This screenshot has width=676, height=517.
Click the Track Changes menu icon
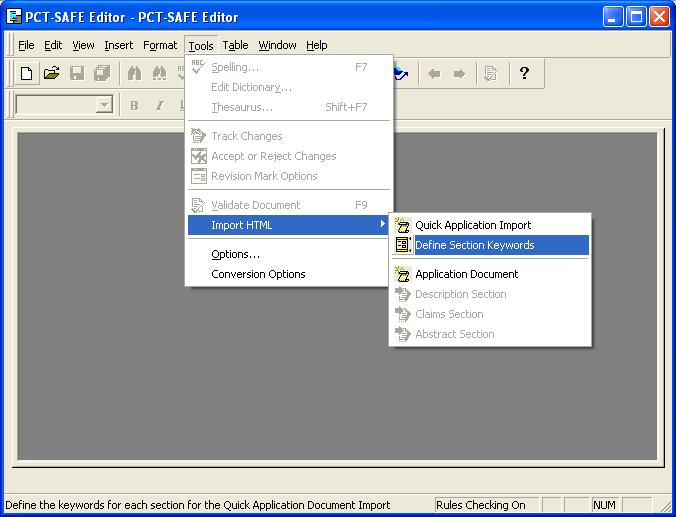click(x=198, y=136)
